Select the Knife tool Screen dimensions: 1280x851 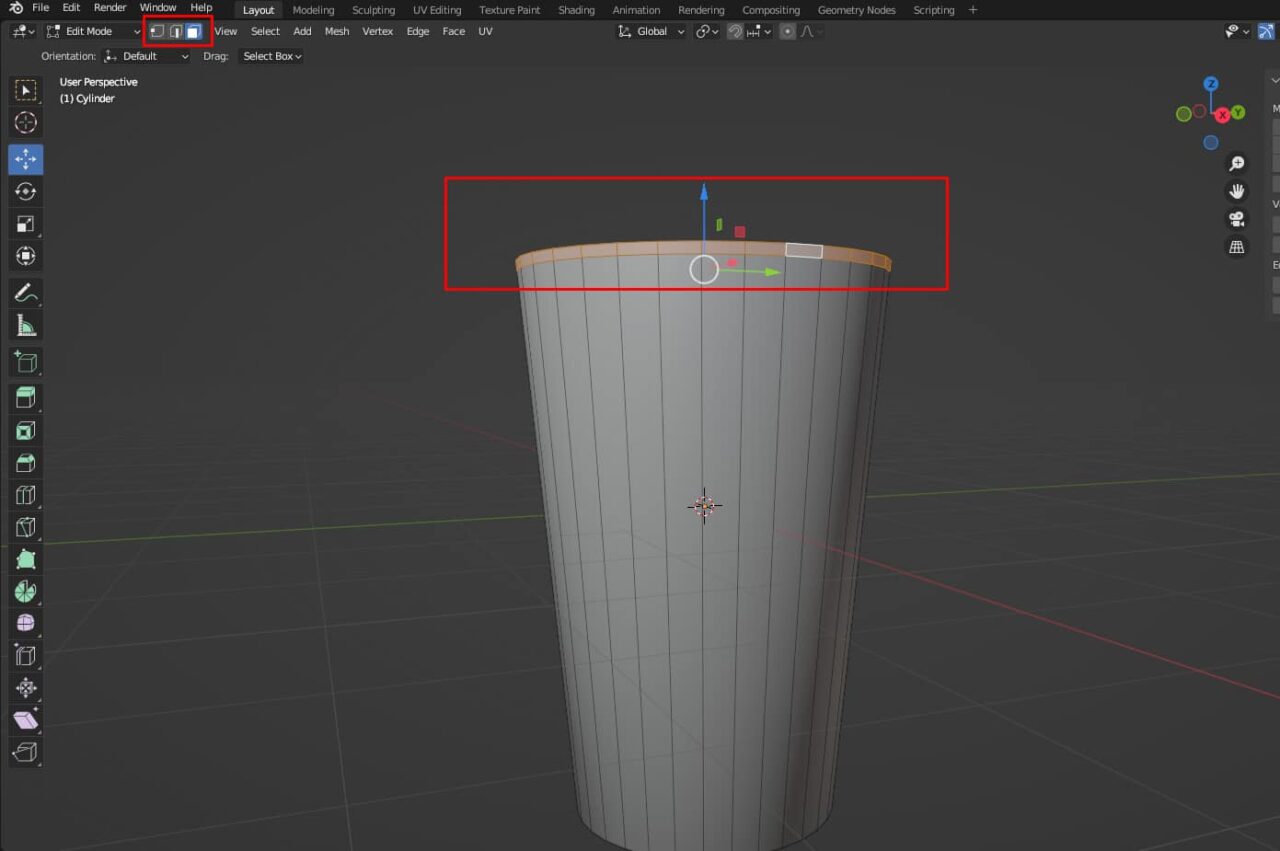coord(25,526)
